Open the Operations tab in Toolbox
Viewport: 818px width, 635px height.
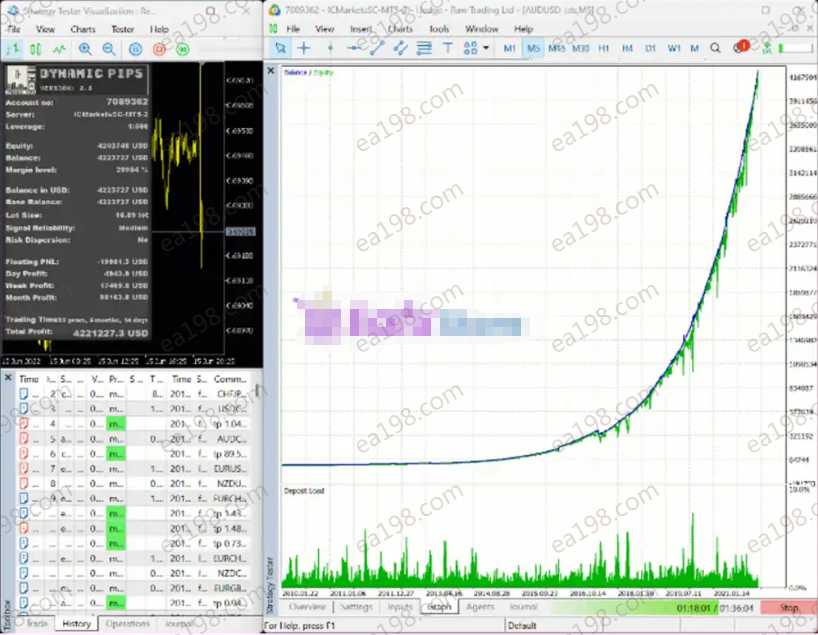(x=128, y=624)
